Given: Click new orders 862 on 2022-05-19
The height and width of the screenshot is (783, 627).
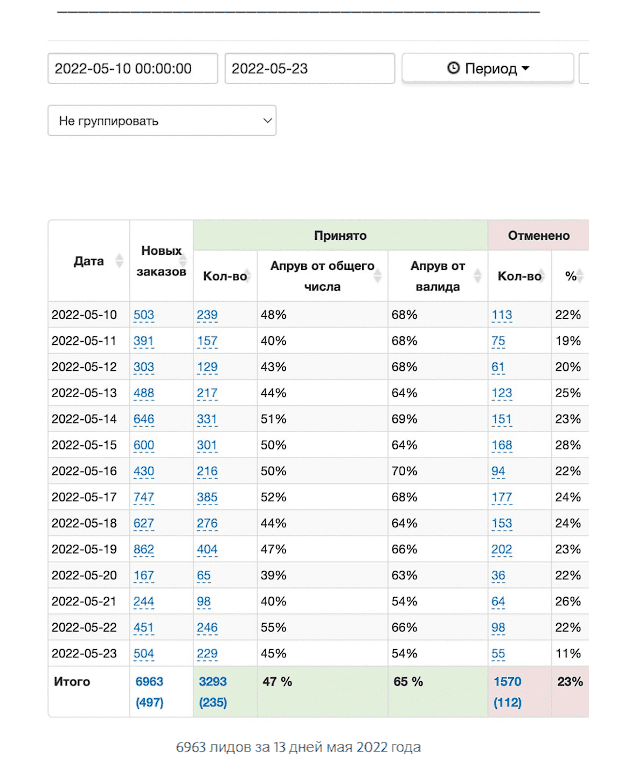Looking at the screenshot, I should click(144, 549).
